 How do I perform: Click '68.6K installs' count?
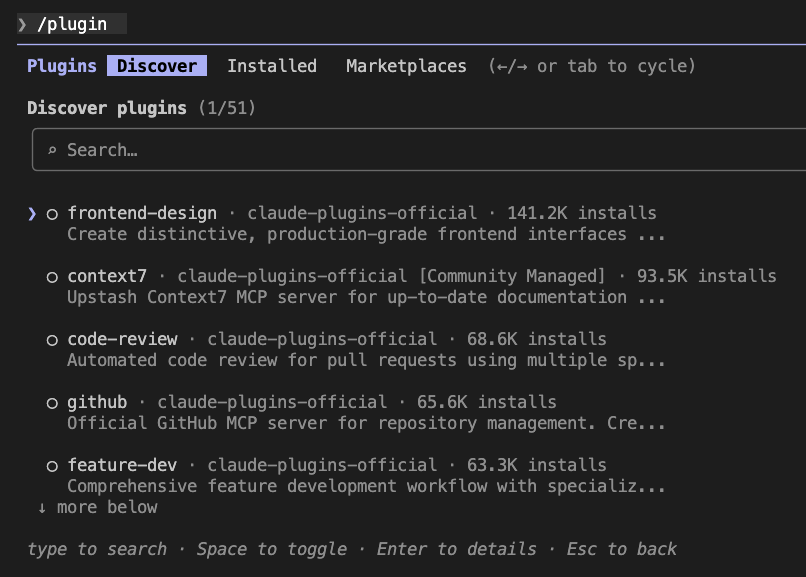click(x=537, y=339)
